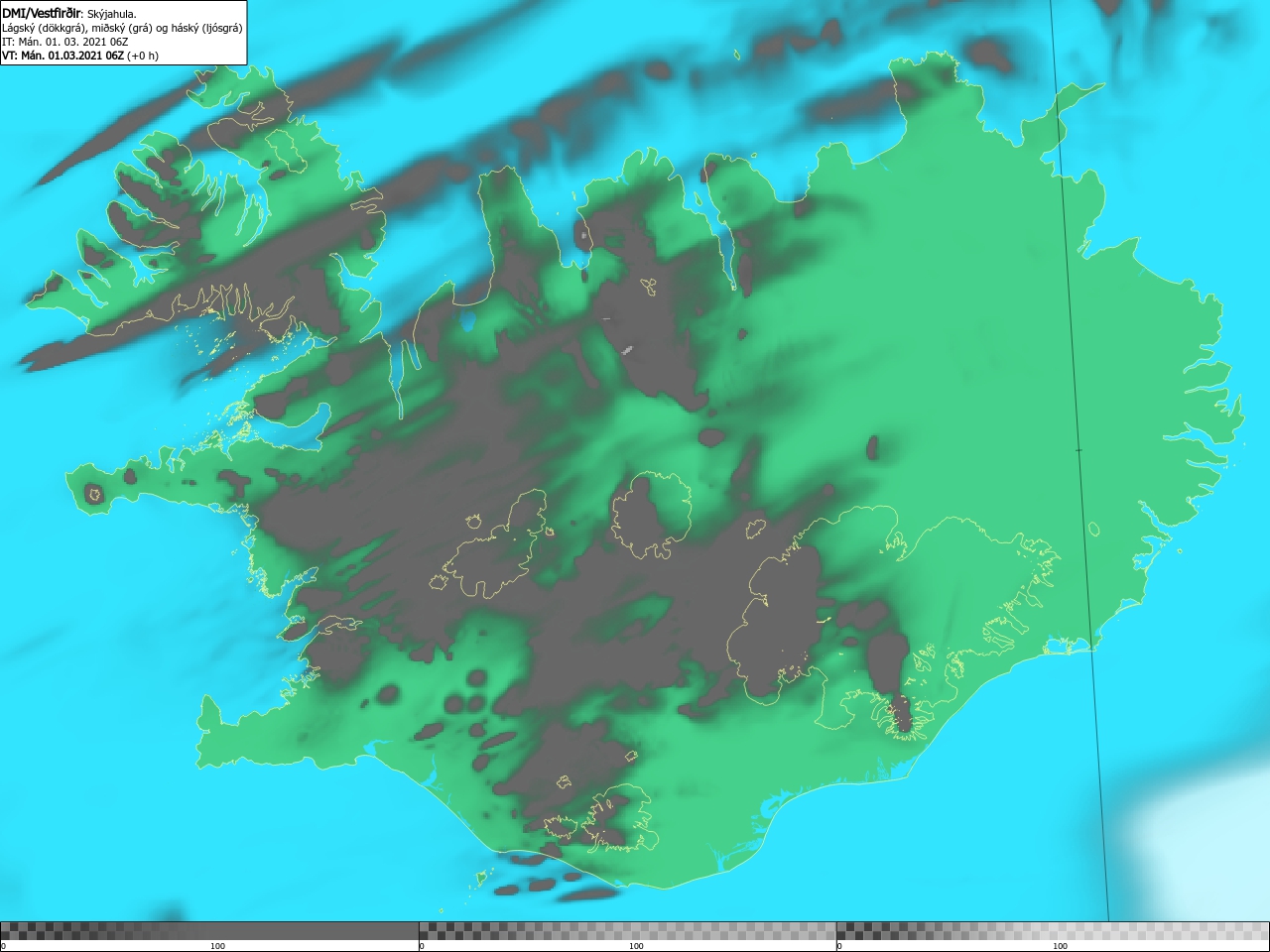This screenshot has height=952, width=1270.
Task: Click the dark-gray low cloud color scale
Action: coord(209,931)
